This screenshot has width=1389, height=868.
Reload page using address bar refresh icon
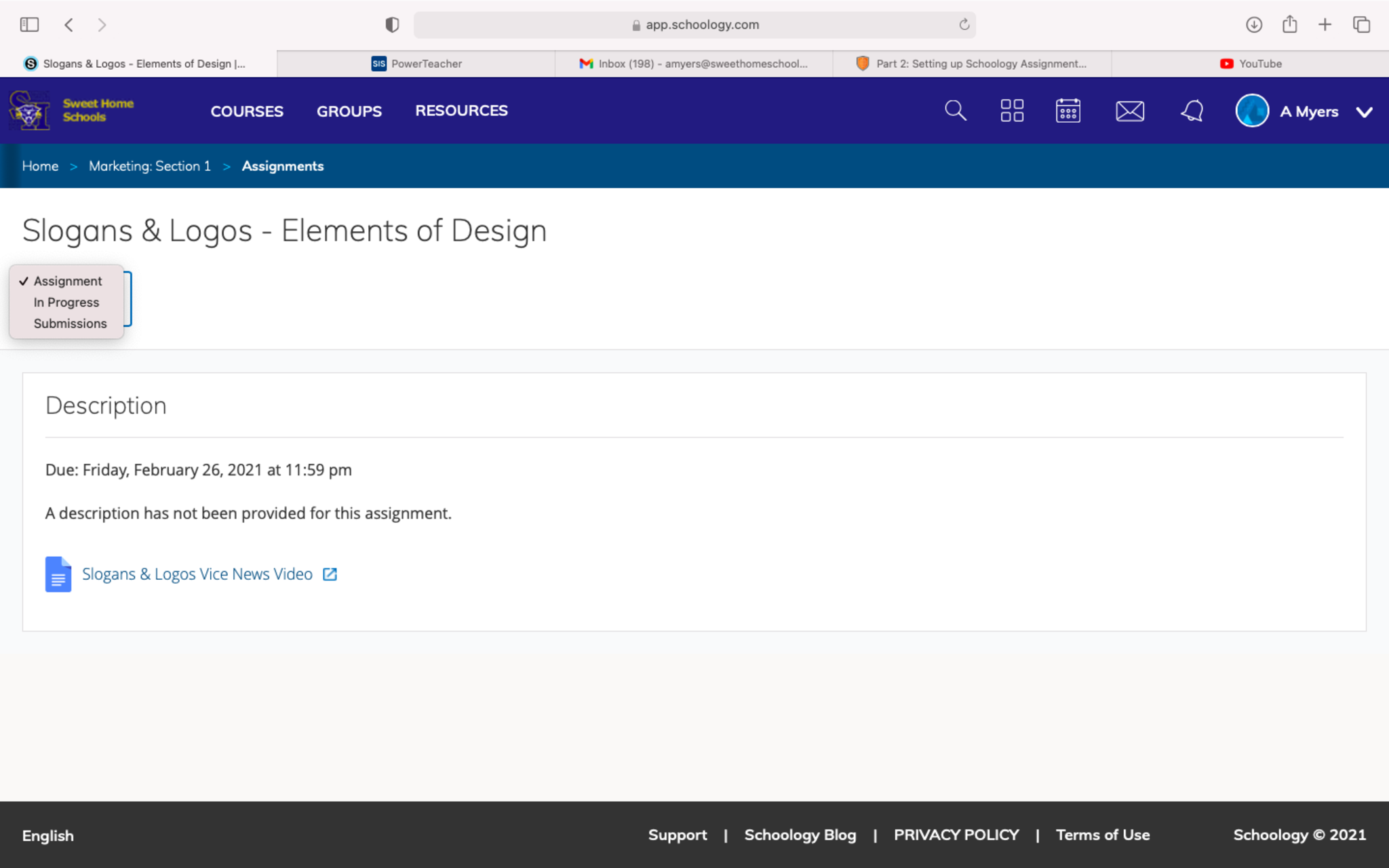964,25
